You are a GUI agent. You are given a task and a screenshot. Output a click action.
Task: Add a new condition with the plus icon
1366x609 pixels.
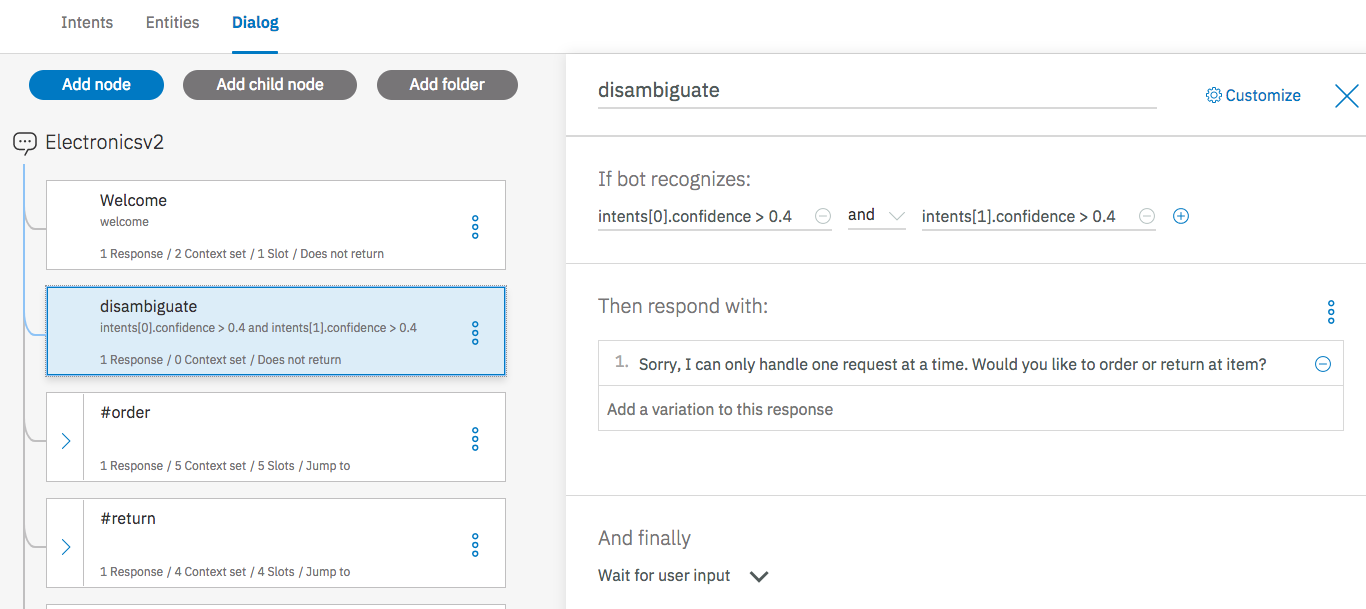click(x=1181, y=215)
